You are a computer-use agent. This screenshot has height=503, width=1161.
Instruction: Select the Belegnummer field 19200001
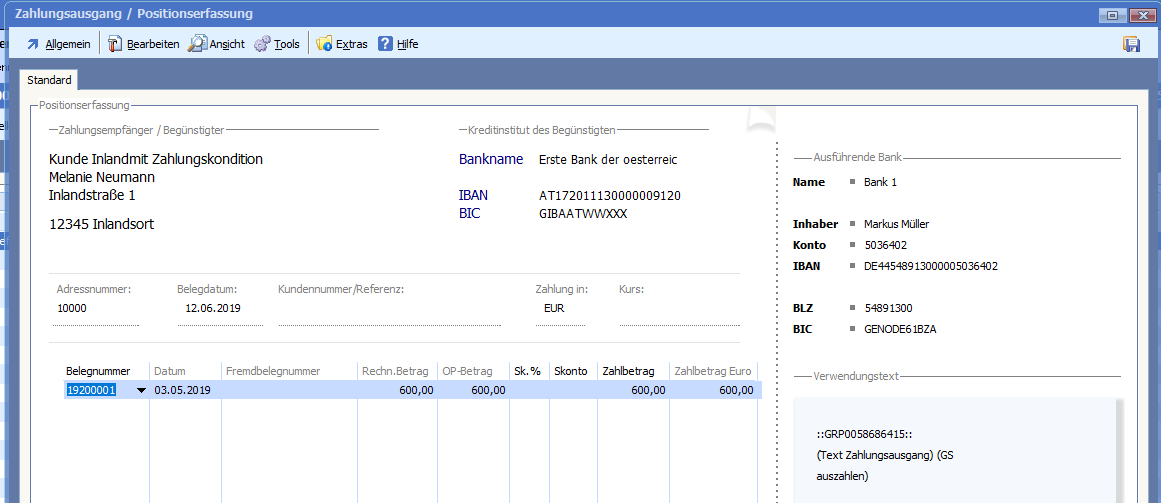pos(92,390)
